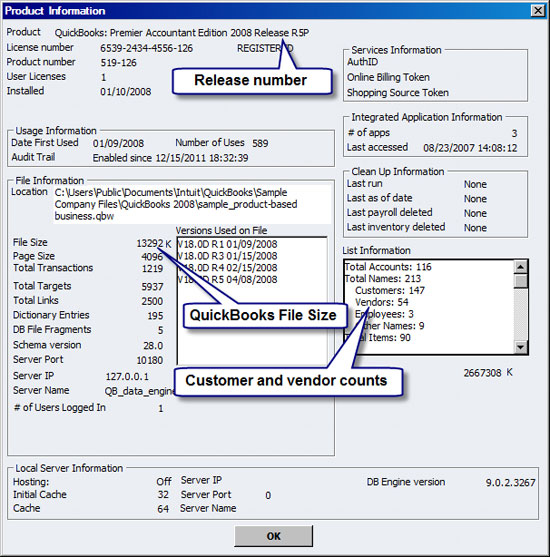This screenshot has width=550, height=557.
Task: Click the List Information scroll up arrow
Action: pyautogui.click(x=521, y=267)
